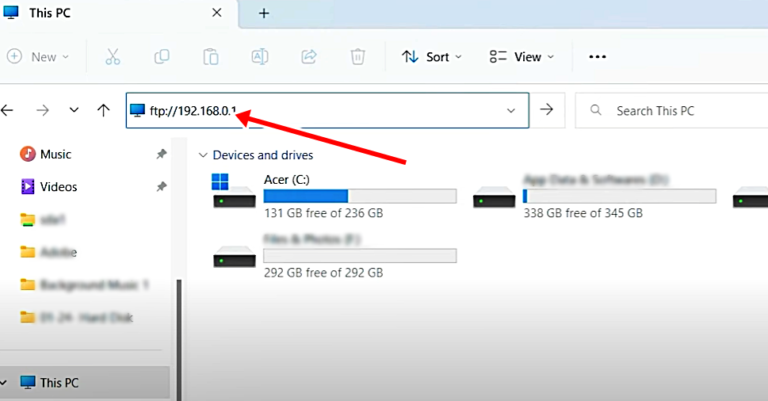The image size is (768, 401).
Task: Select the '338 GB free of 345 GB' text
Action: coord(583,213)
